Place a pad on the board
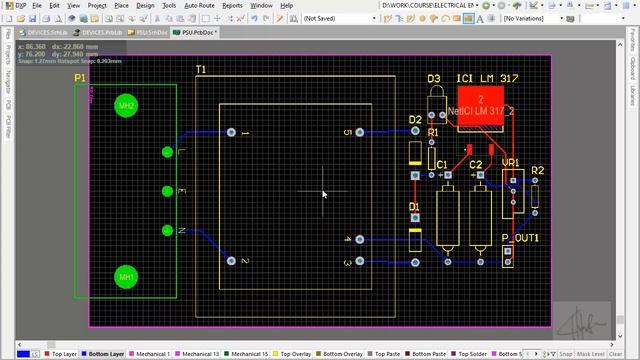640x360 pixels. pyautogui.click(x=422, y=18)
